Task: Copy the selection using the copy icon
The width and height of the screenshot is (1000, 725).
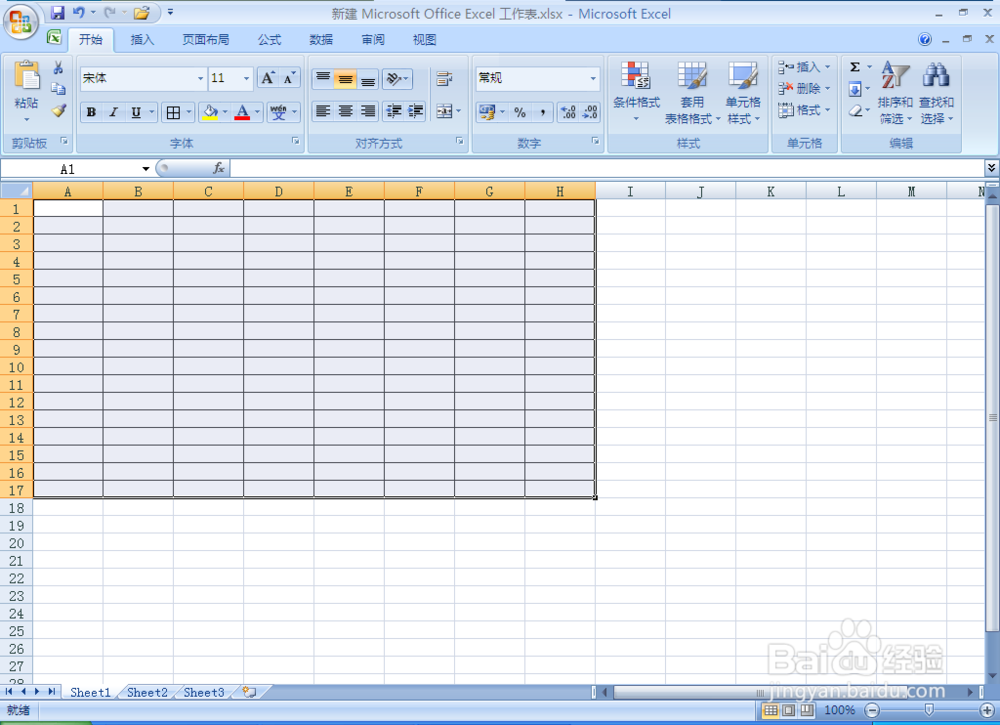Action: [58, 89]
